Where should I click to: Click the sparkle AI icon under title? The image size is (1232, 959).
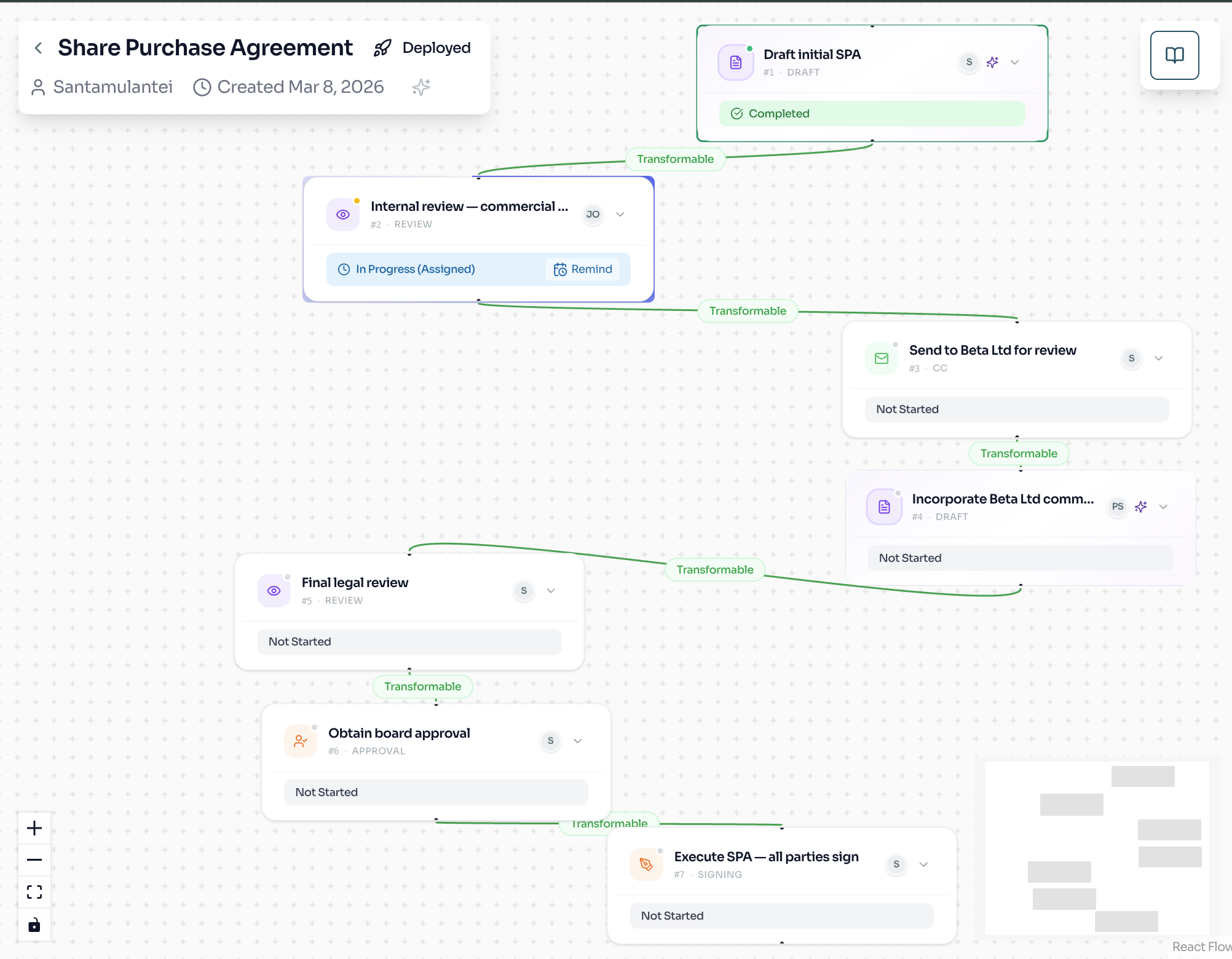point(421,87)
